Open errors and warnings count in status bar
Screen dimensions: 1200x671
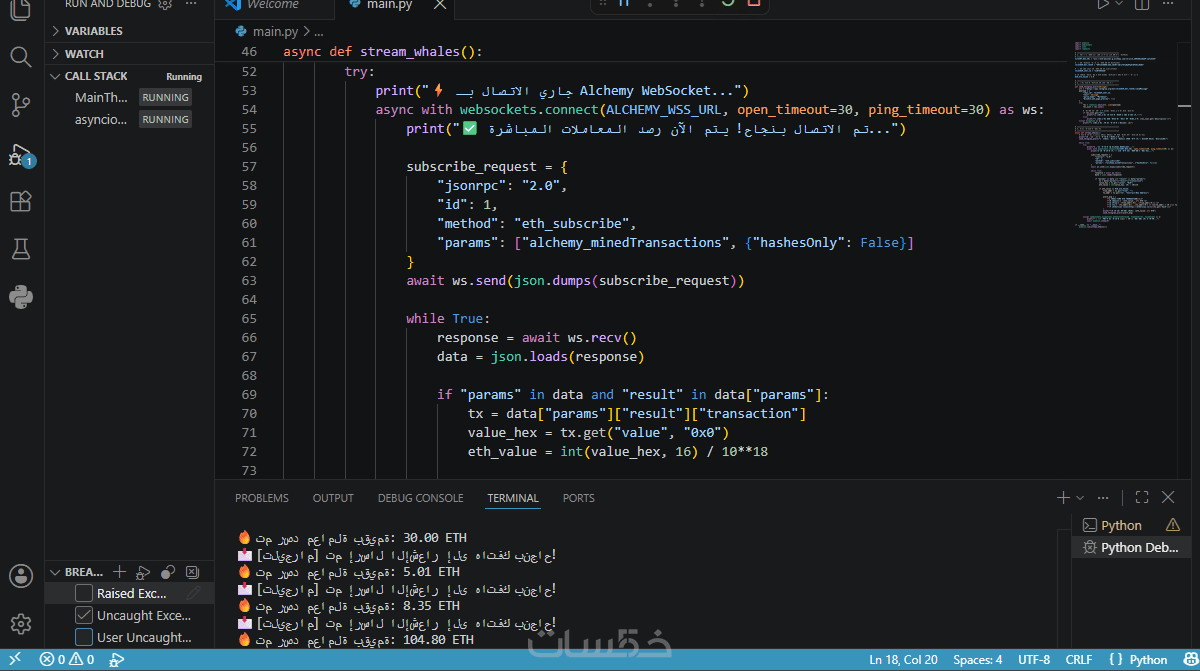pyautogui.click(x=67, y=660)
